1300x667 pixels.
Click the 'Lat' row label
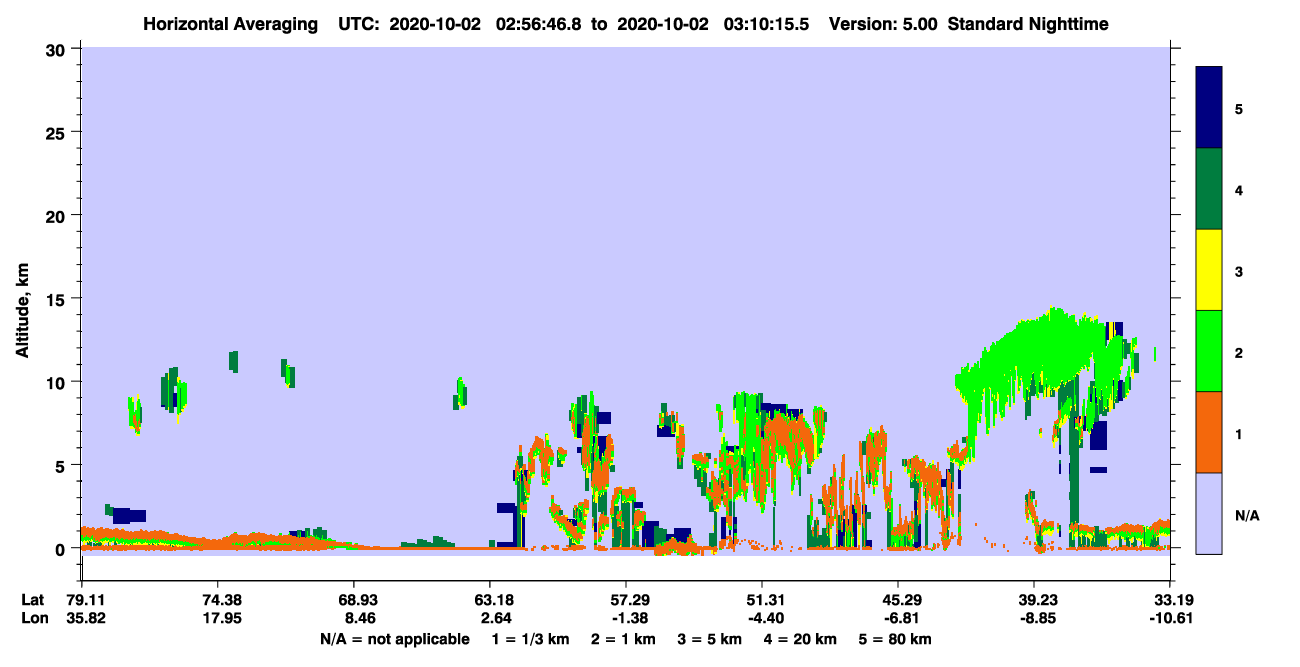(x=33, y=600)
